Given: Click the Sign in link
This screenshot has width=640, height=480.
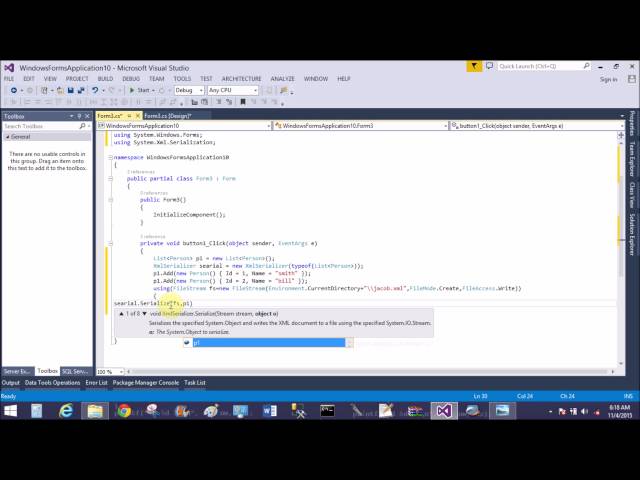Looking at the screenshot, I should click(608, 79).
